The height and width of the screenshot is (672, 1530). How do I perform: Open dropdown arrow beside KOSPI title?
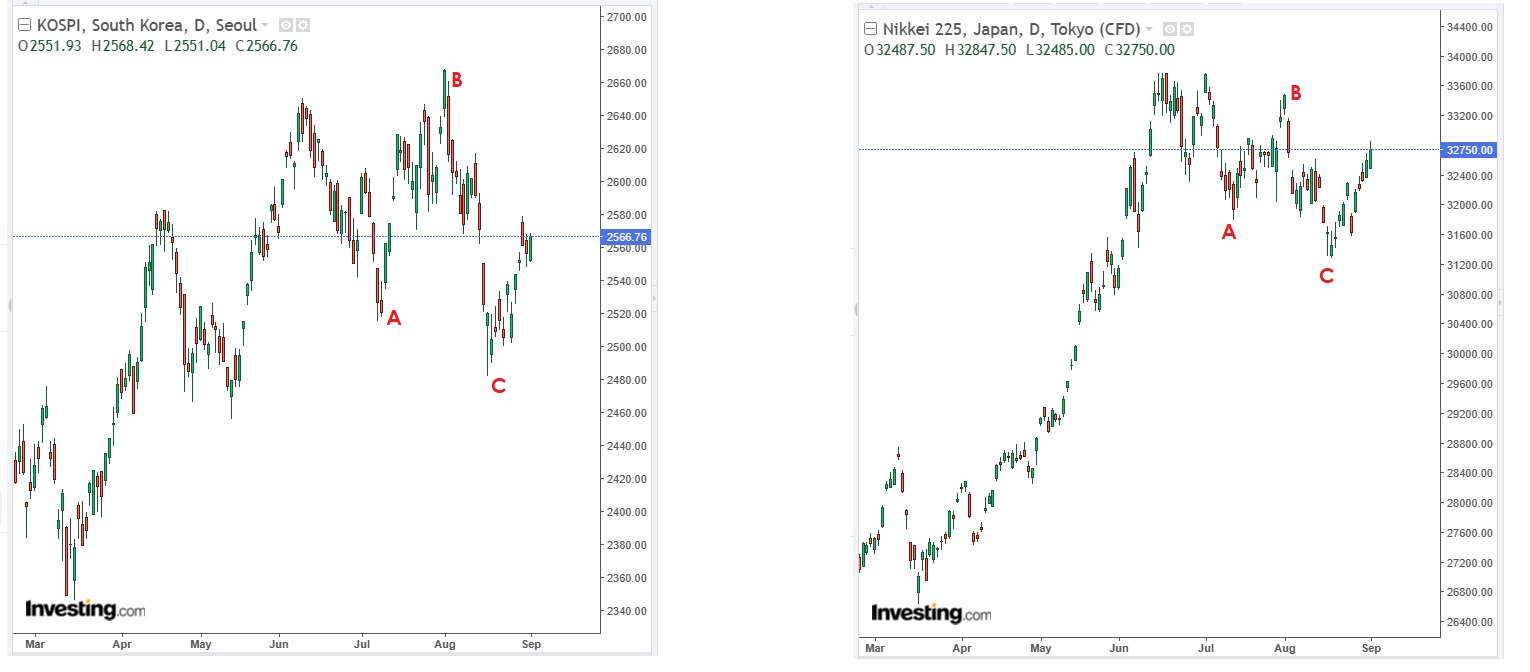tap(265, 25)
